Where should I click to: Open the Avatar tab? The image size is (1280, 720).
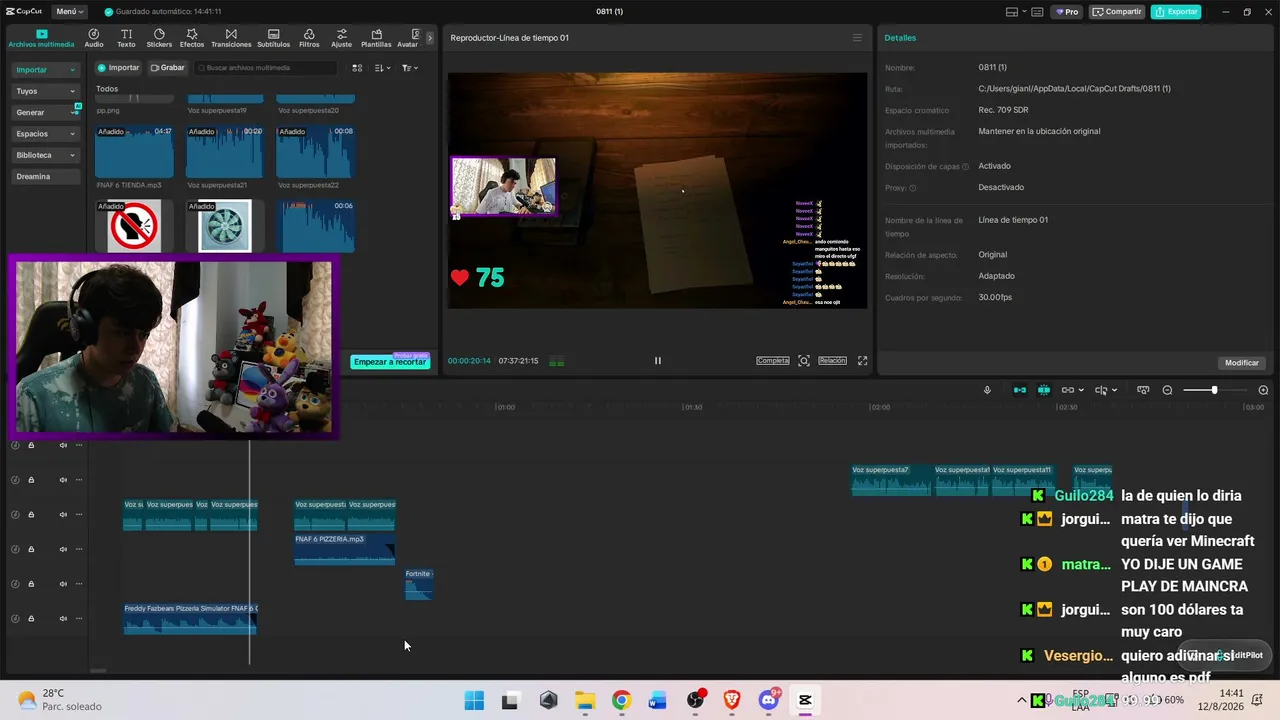[x=408, y=38]
